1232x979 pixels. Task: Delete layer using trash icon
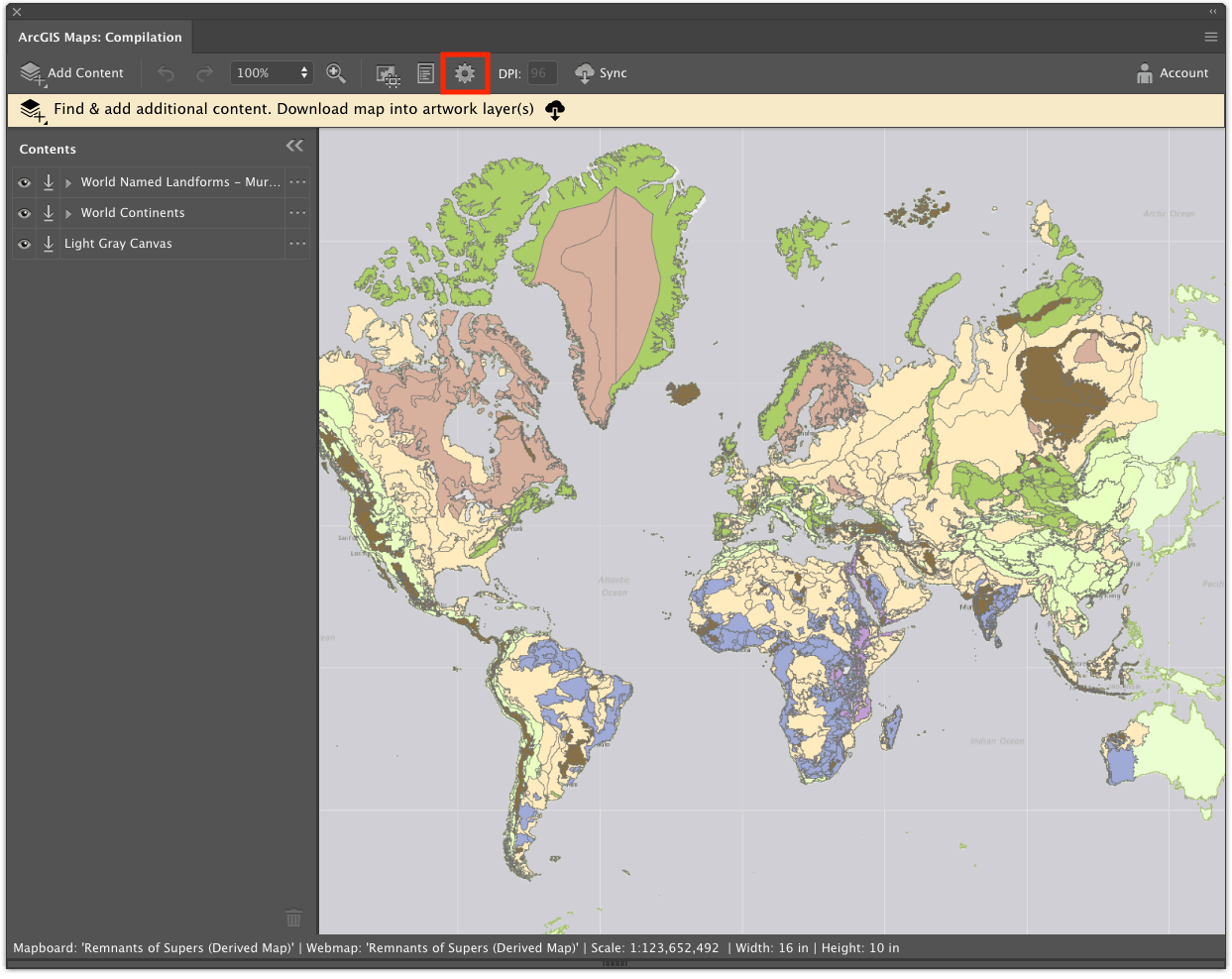pos(293,918)
